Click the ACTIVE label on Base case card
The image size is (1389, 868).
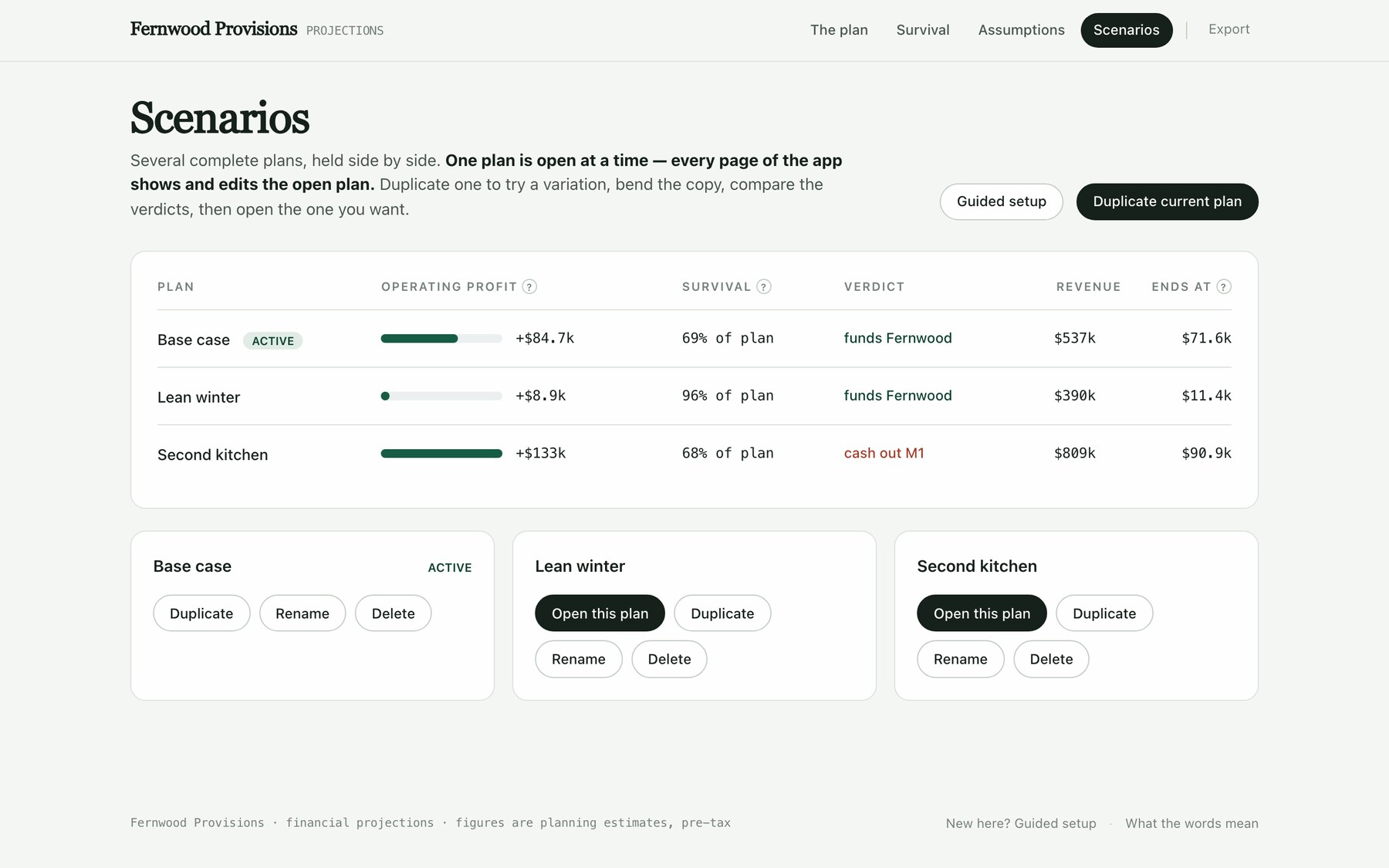tap(449, 568)
